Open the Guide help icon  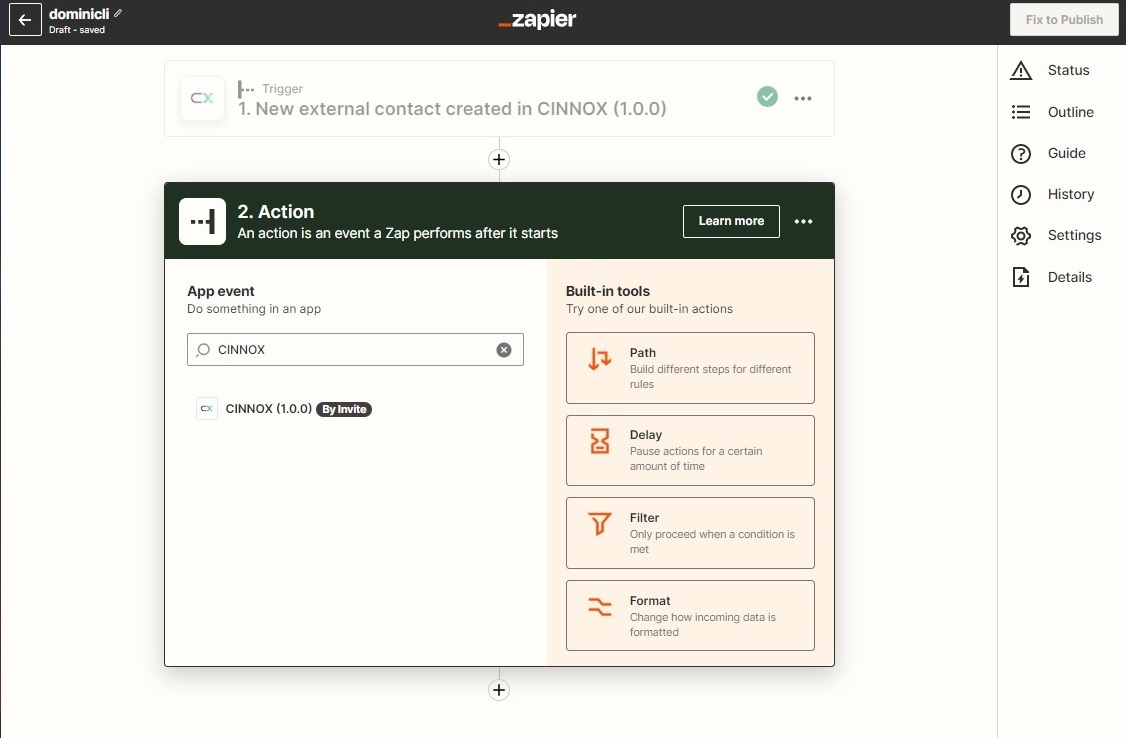tap(1020, 154)
